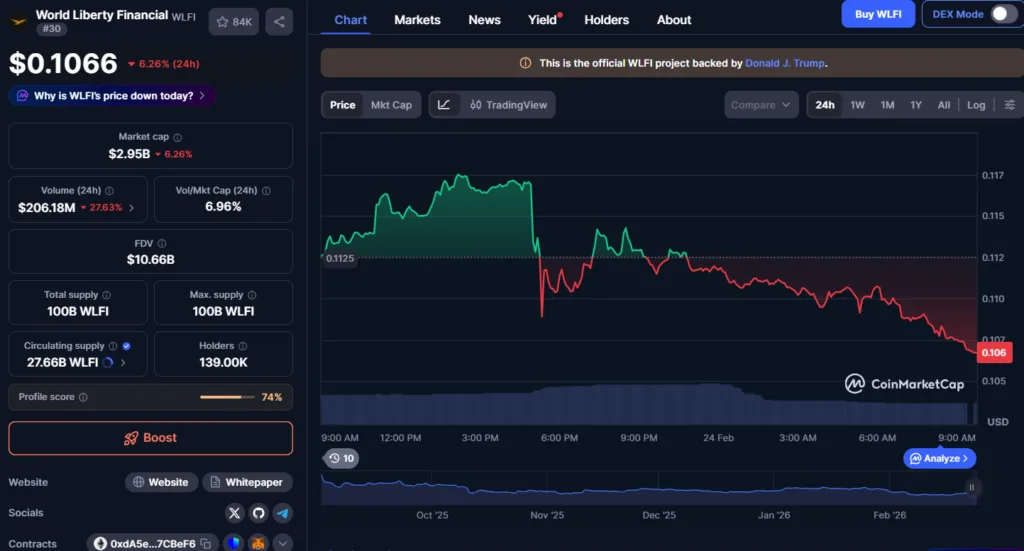Viewport: 1024px width, 551px height.
Task: Add WLFI to watchlist with star button
Action: [x=234, y=22]
